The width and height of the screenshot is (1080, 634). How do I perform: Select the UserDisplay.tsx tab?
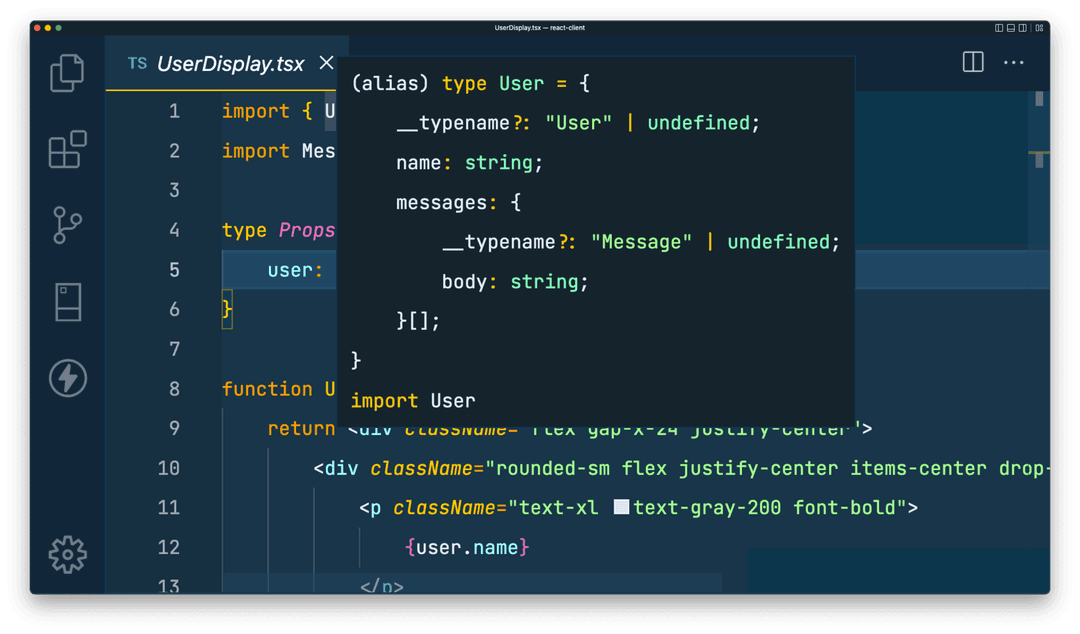(230, 62)
